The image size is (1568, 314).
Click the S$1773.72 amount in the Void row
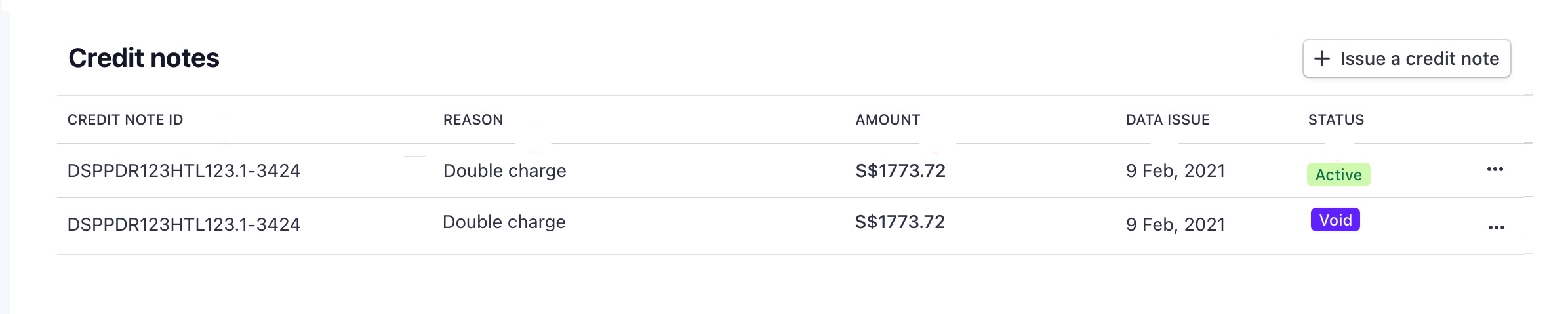899,222
